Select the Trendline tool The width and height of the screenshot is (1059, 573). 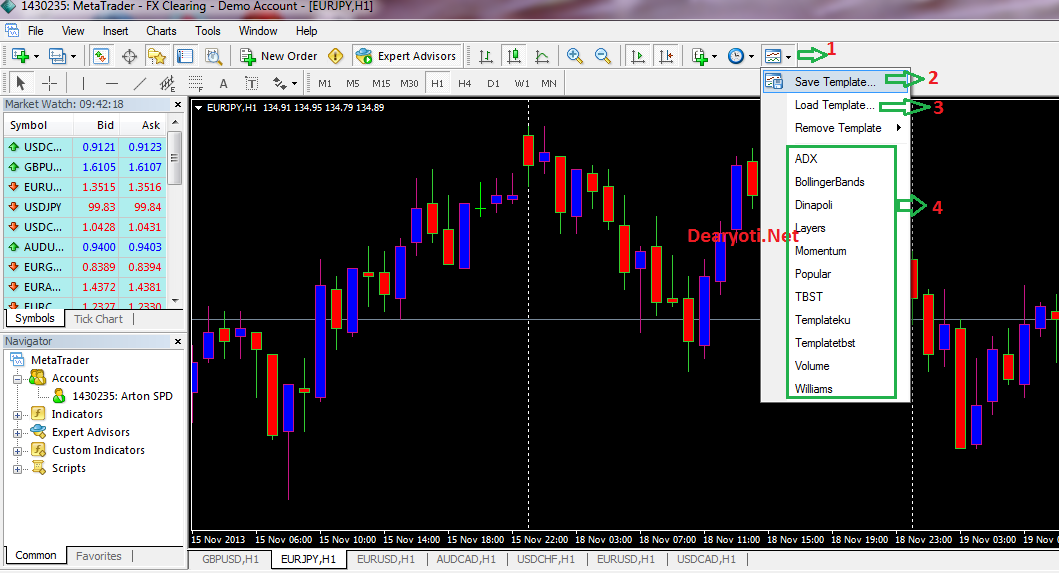pyautogui.click(x=140, y=83)
